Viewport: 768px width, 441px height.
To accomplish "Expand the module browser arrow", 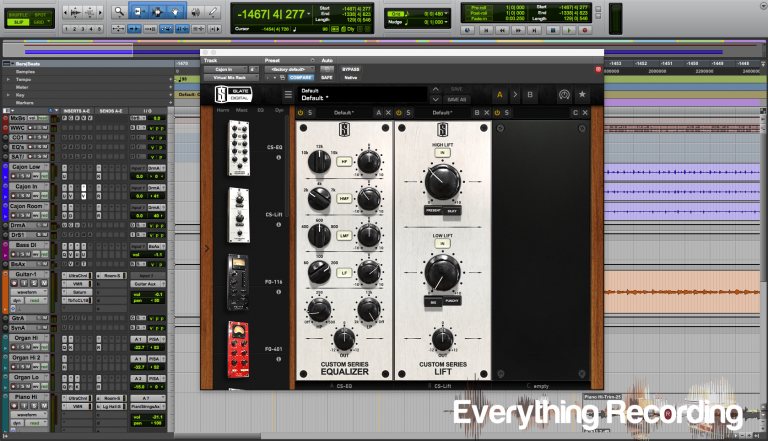I will [207, 248].
